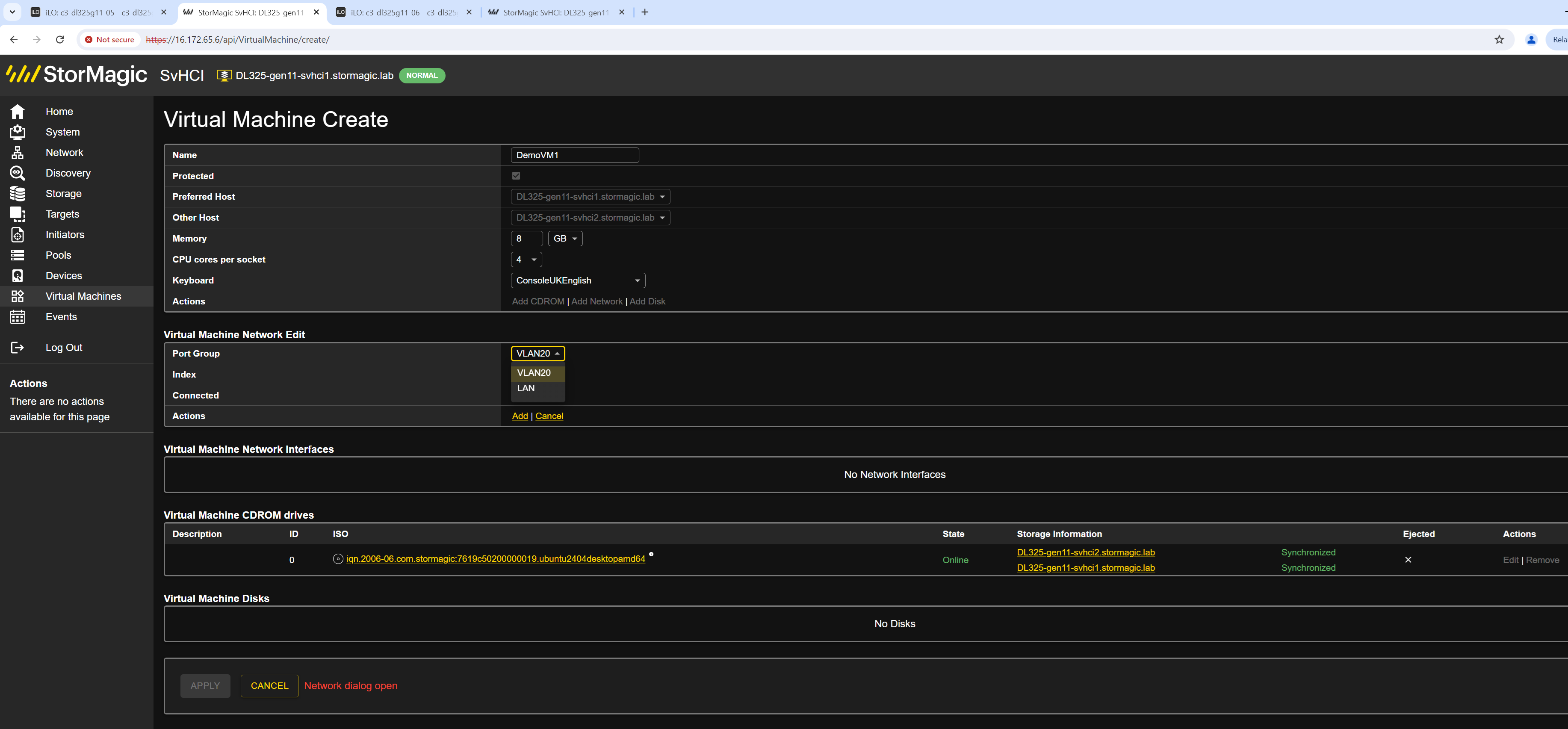Open DL325-gen11-svhci2.stormagic.lab storage link
The width and height of the screenshot is (1568, 729).
pyautogui.click(x=1086, y=552)
